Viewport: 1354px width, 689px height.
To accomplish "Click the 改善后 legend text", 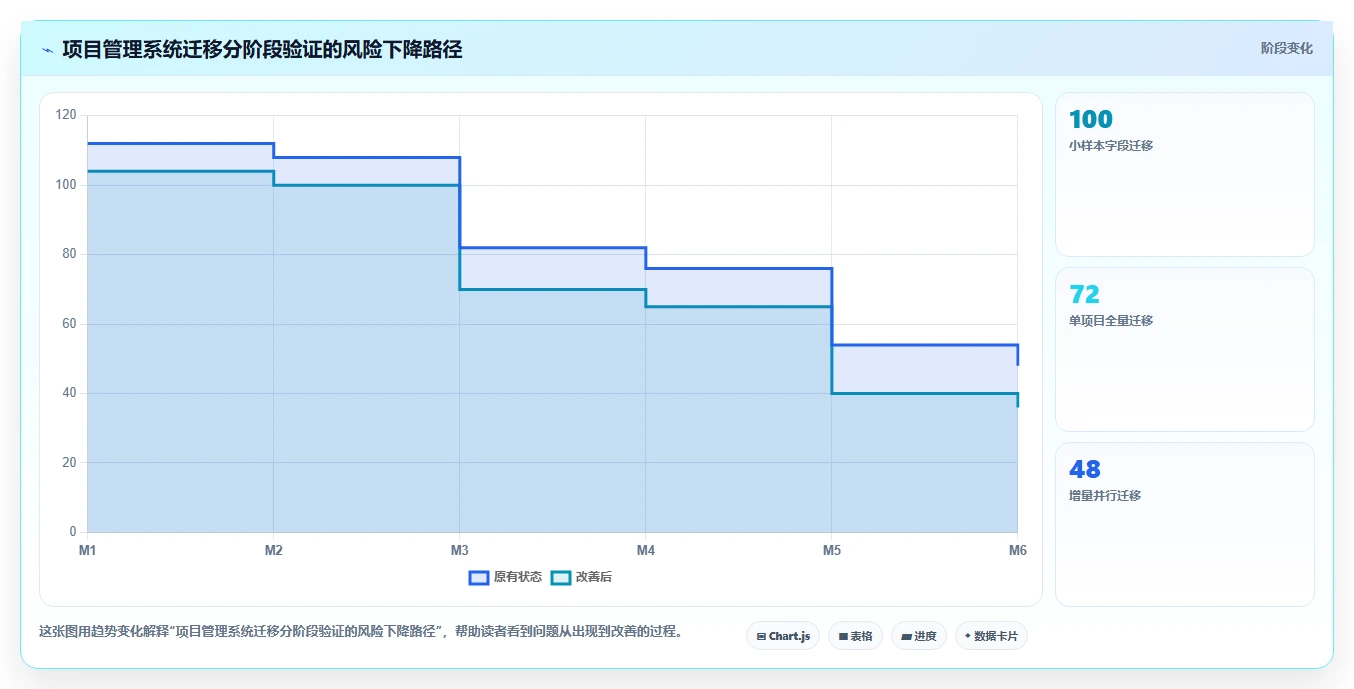I will 594,577.
